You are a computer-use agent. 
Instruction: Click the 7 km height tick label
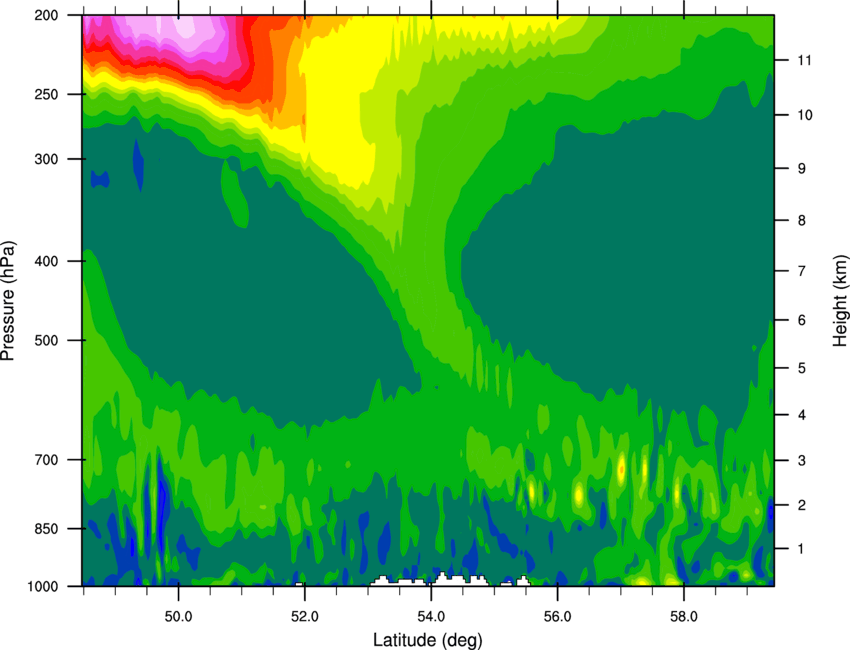[x=802, y=271]
